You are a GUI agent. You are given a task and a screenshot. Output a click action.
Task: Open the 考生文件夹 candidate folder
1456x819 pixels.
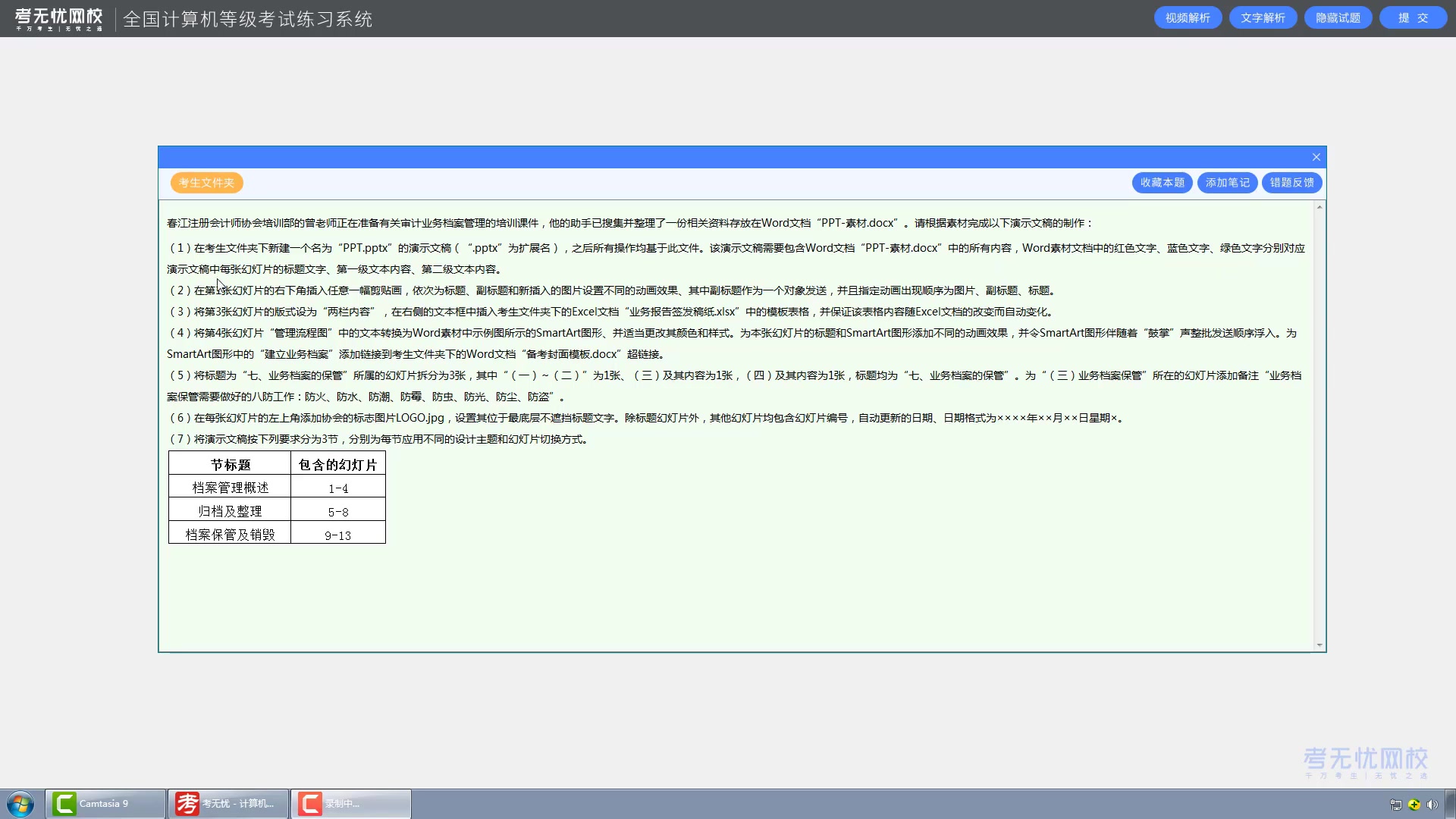click(x=206, y=183)
